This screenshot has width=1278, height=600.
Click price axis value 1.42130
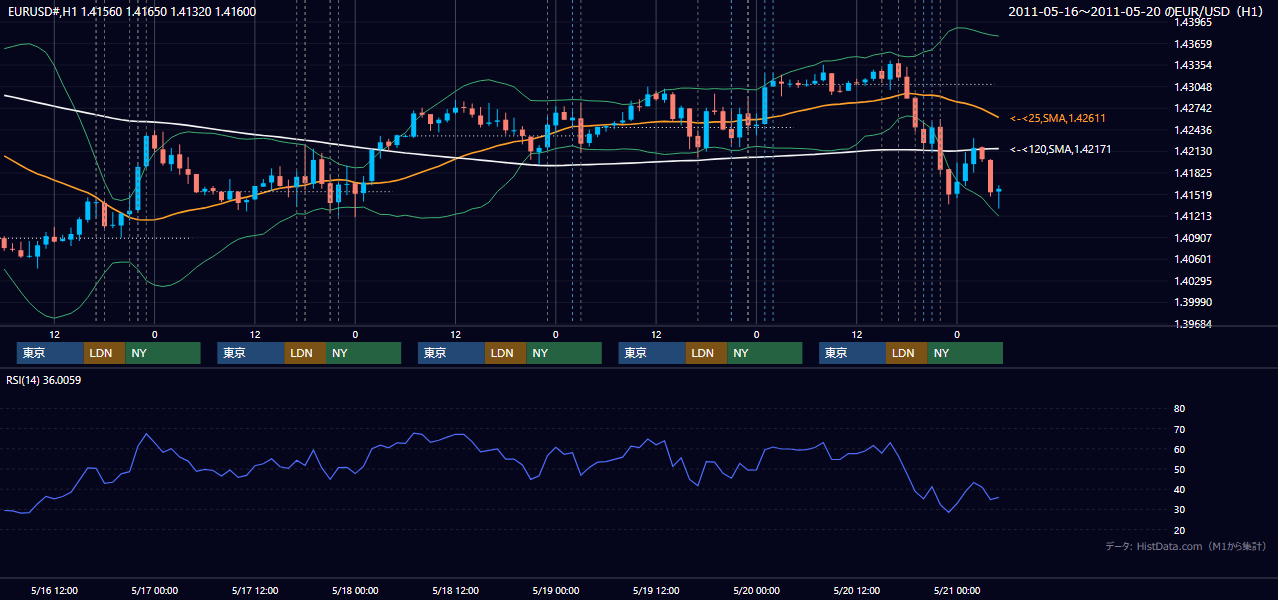pyautogui.click(x=1193, y=151)
